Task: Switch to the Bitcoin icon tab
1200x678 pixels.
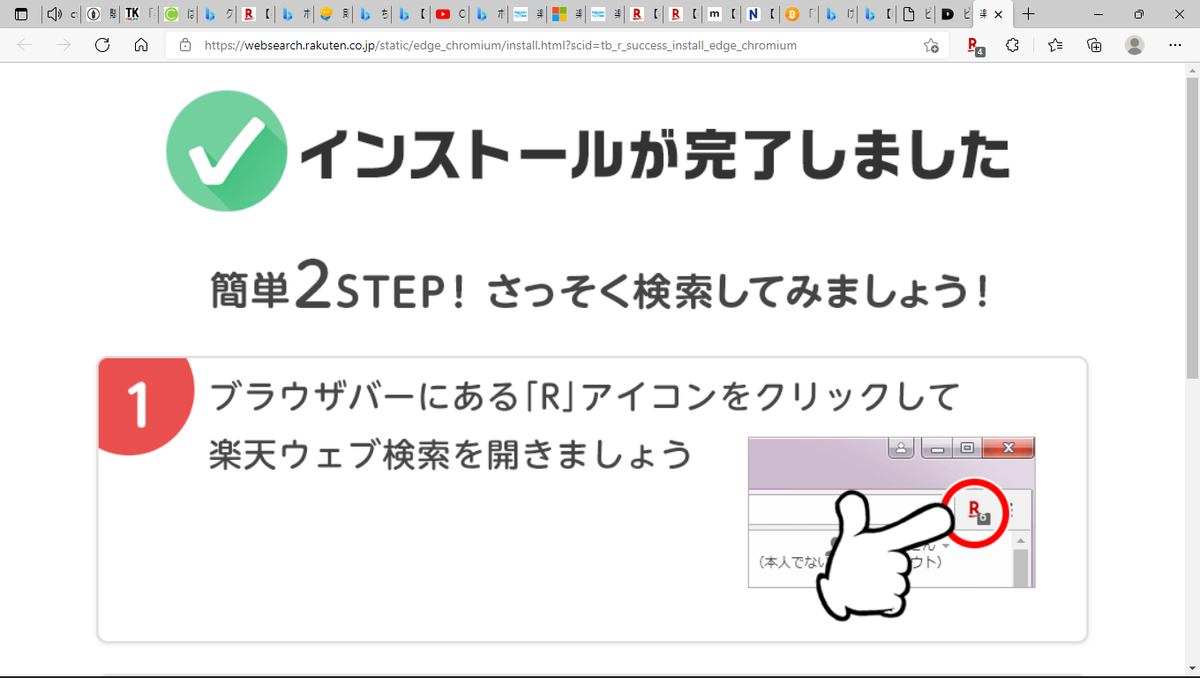Action: point(799,15)
